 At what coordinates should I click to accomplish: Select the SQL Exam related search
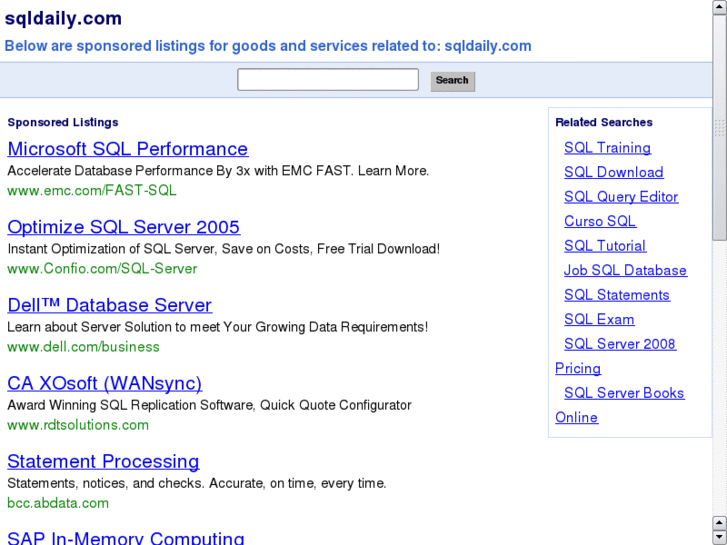click(598, 319)
